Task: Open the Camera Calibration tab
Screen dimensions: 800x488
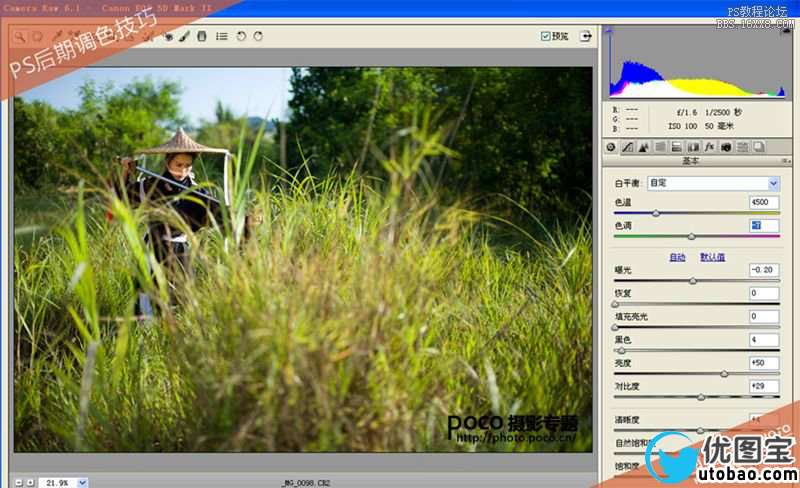Action: pos(726,146)
